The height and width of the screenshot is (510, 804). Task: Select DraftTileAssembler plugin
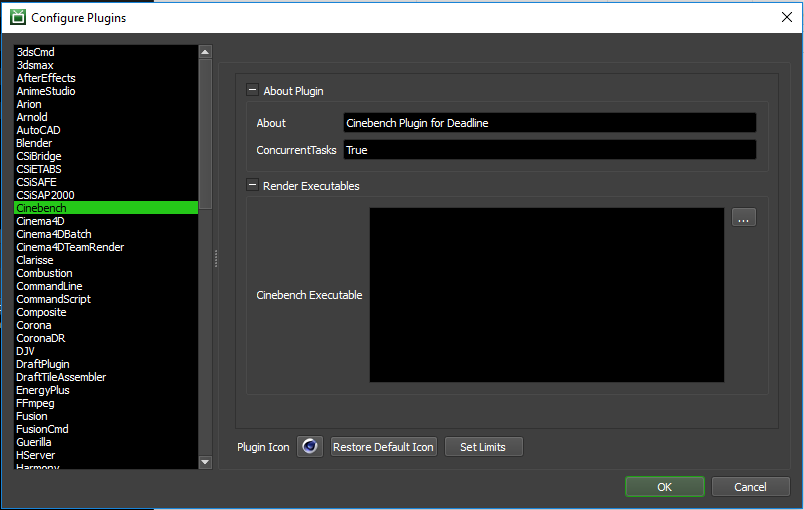click(106, 377)
